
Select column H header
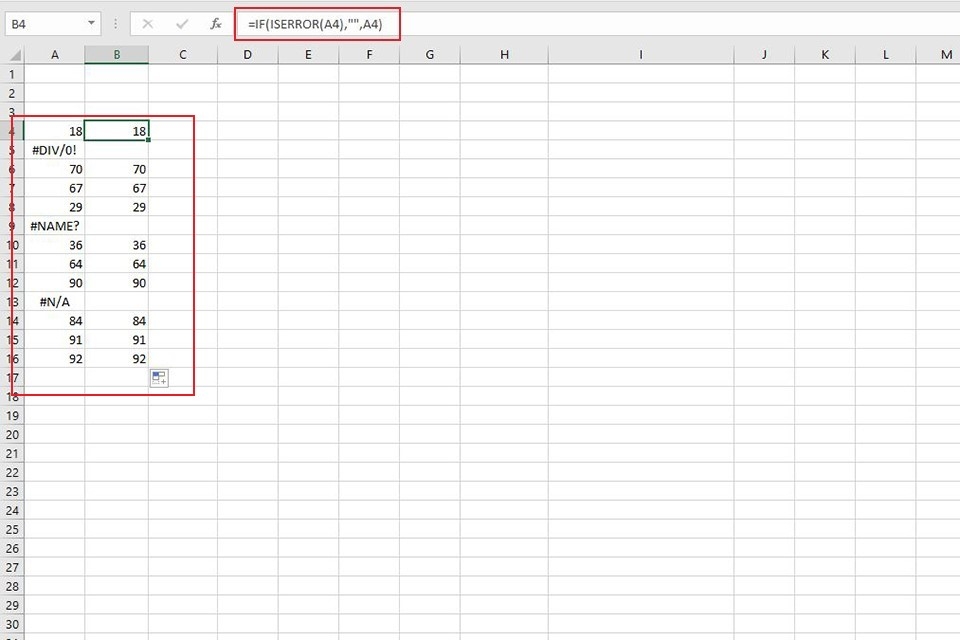[x=504, y=55]
